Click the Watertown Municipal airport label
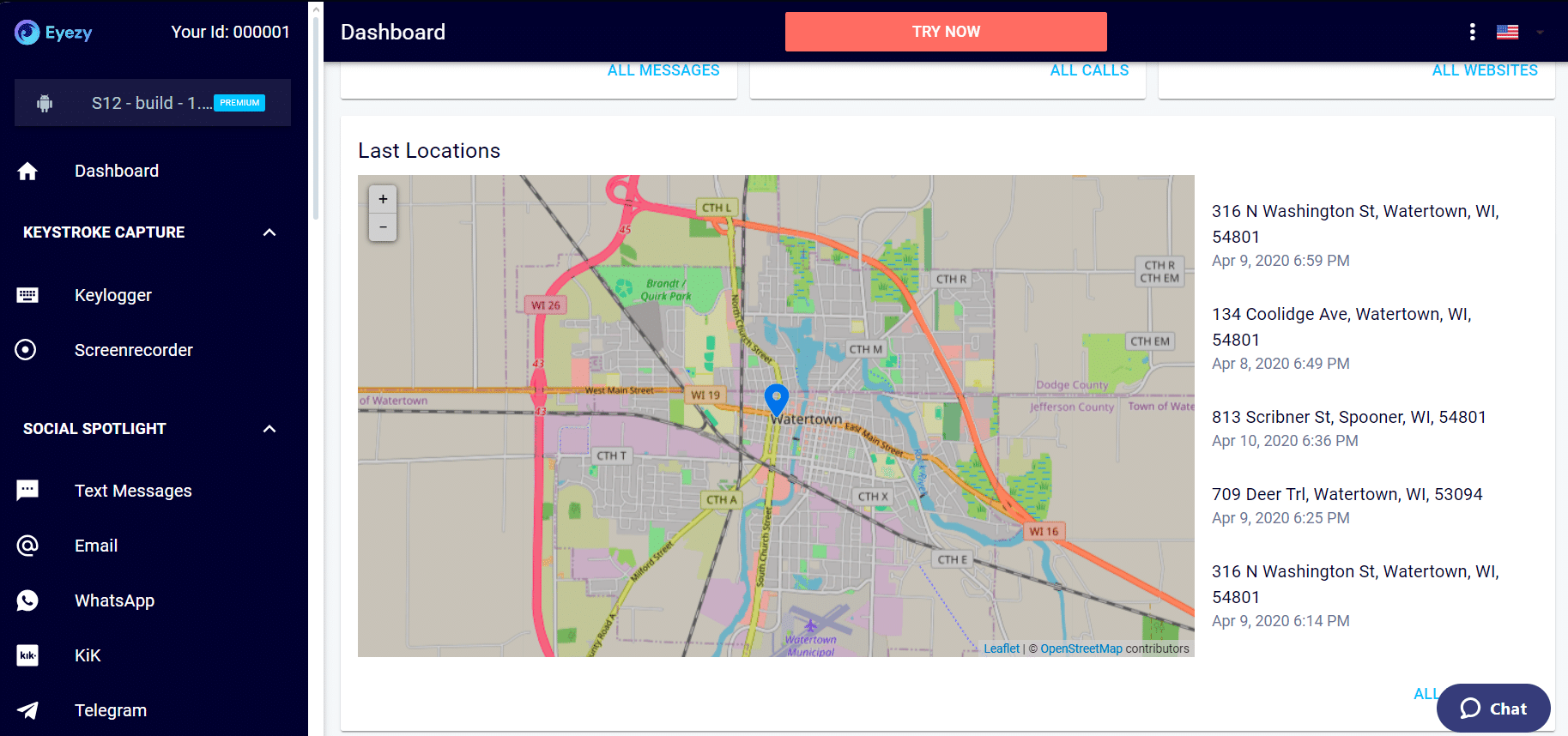The width and height of the screenshot is (1568, 736). pyautogui.click(x=810, y=646)
